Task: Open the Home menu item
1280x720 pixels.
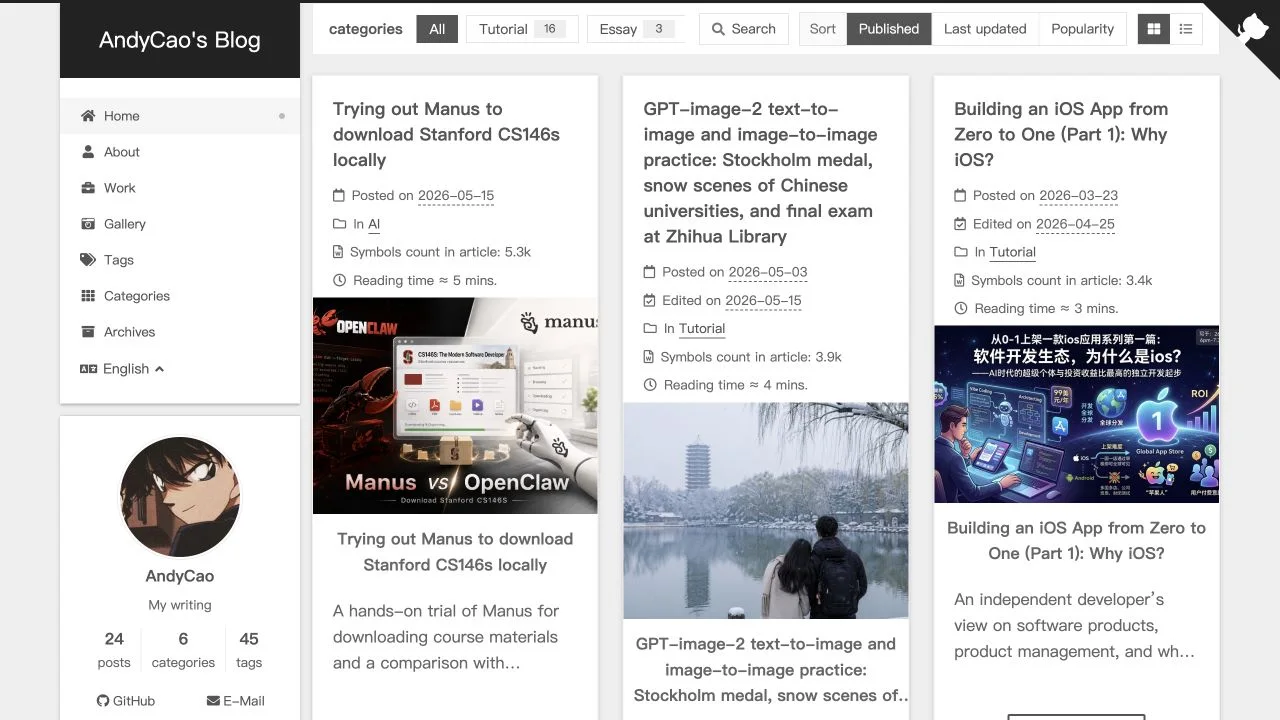Action: (x=180, y=116)
